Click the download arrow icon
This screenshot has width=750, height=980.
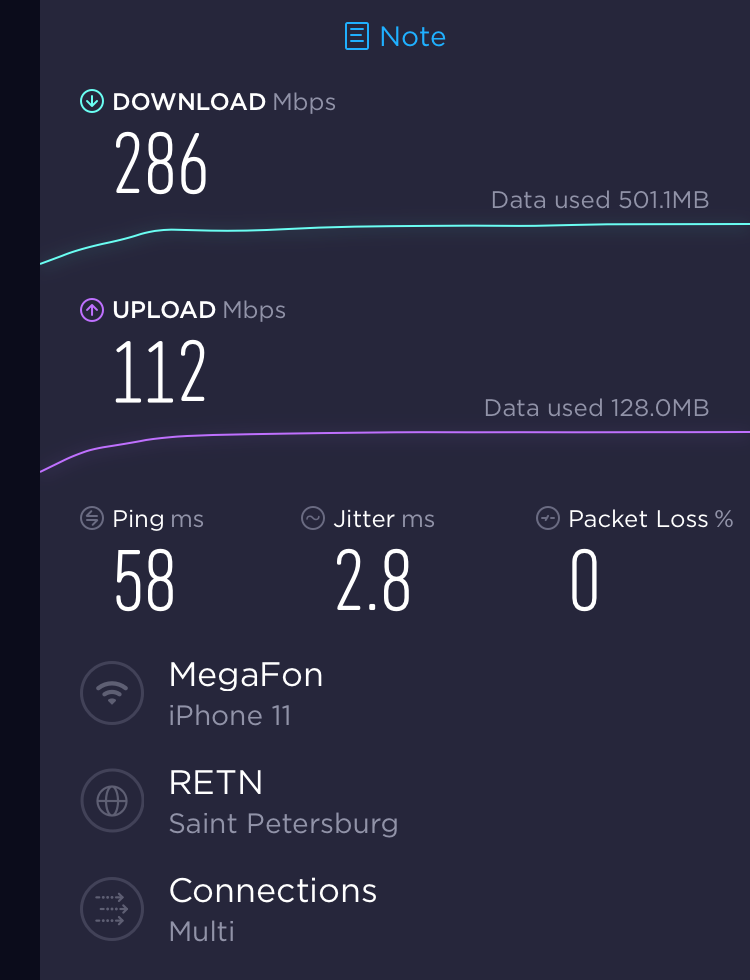92,101
